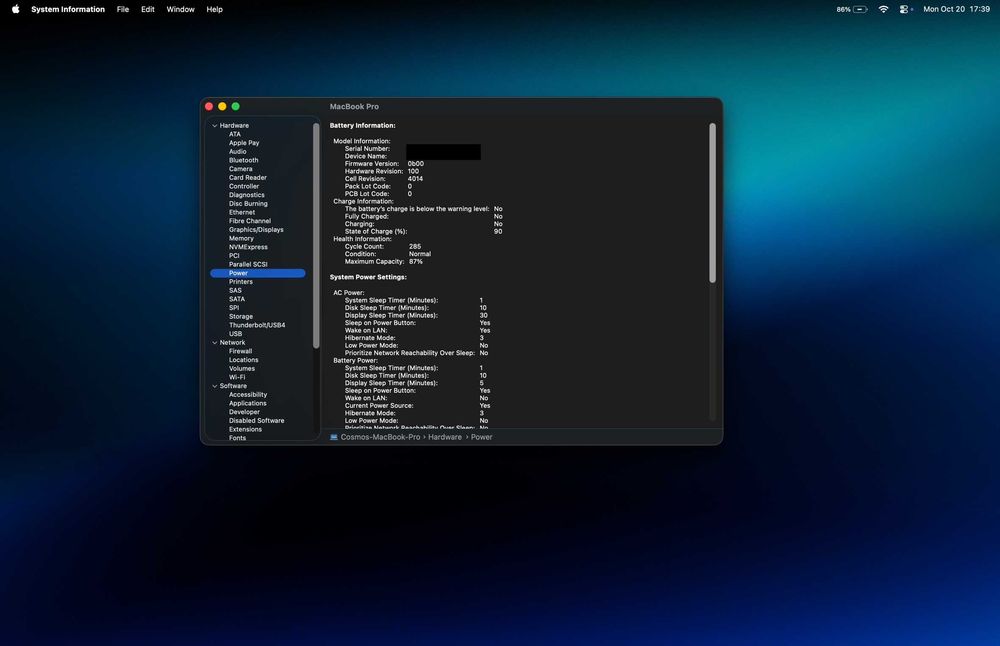The width and height of the screenshot is (1000, 646).
Task: Collapse the Software section
Action: click(x=215, y=386)
